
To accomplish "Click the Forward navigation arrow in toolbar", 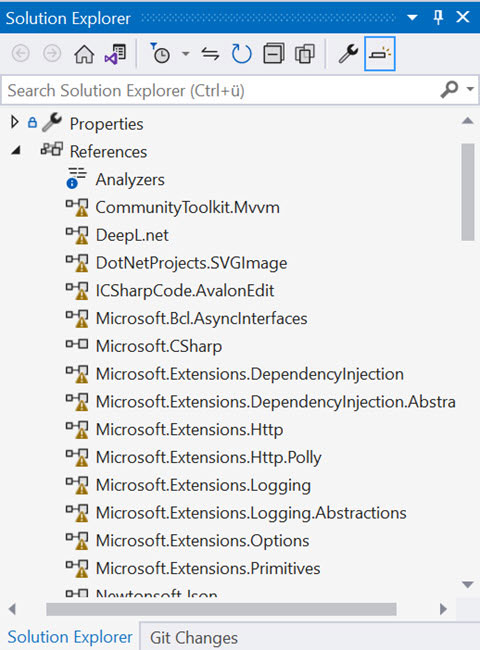I will (52, 53).
